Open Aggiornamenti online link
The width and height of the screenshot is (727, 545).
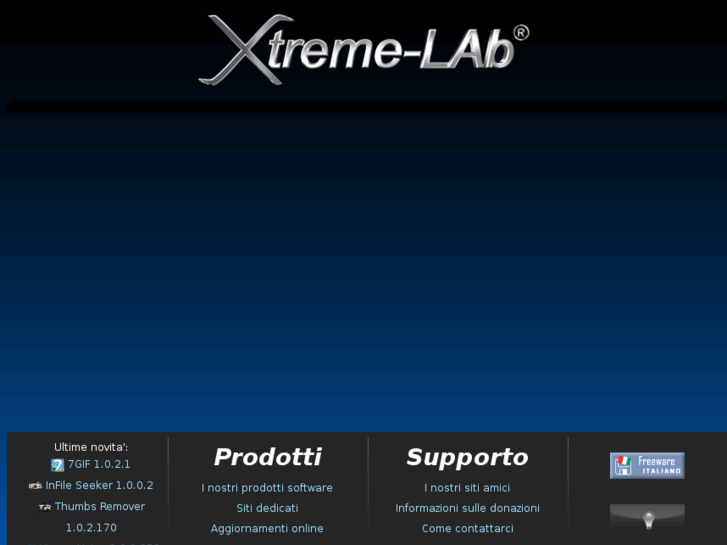(267, 529)
